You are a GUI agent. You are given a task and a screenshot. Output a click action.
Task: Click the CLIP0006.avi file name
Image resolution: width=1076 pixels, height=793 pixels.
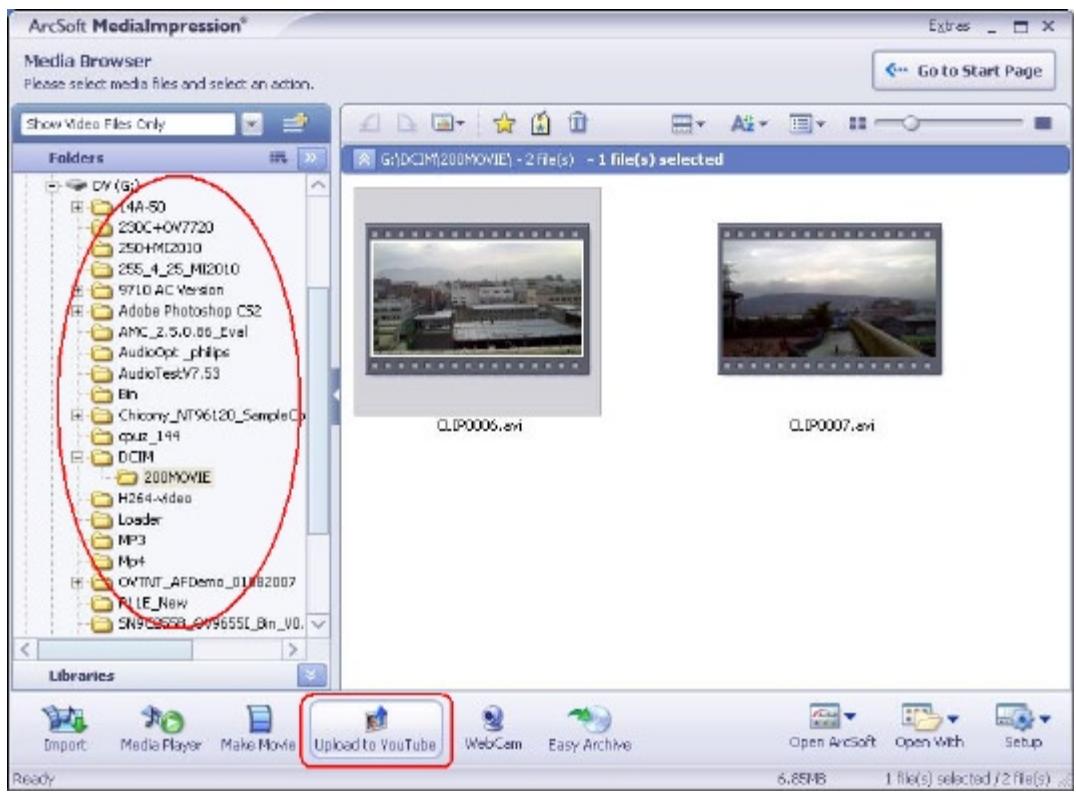479,426
